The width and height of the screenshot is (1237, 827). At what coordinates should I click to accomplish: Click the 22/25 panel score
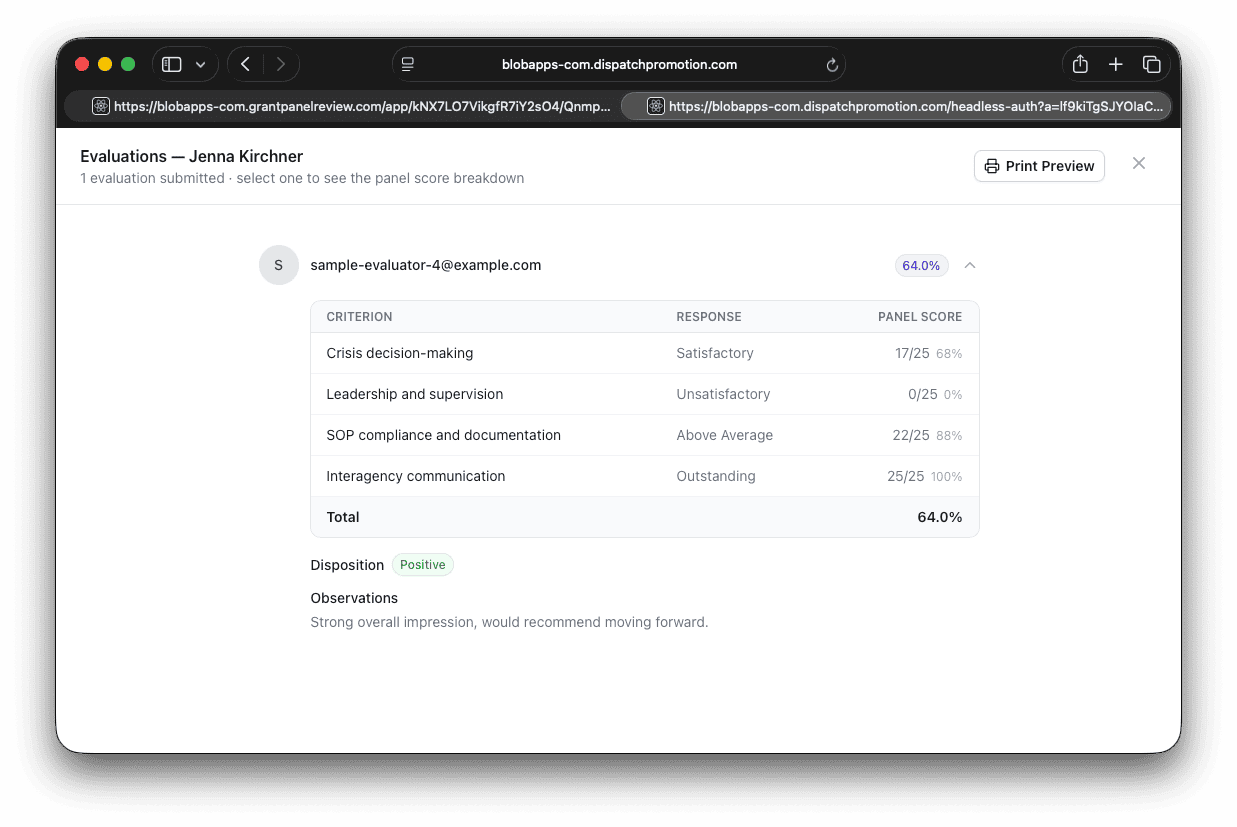tap(911, 435)
